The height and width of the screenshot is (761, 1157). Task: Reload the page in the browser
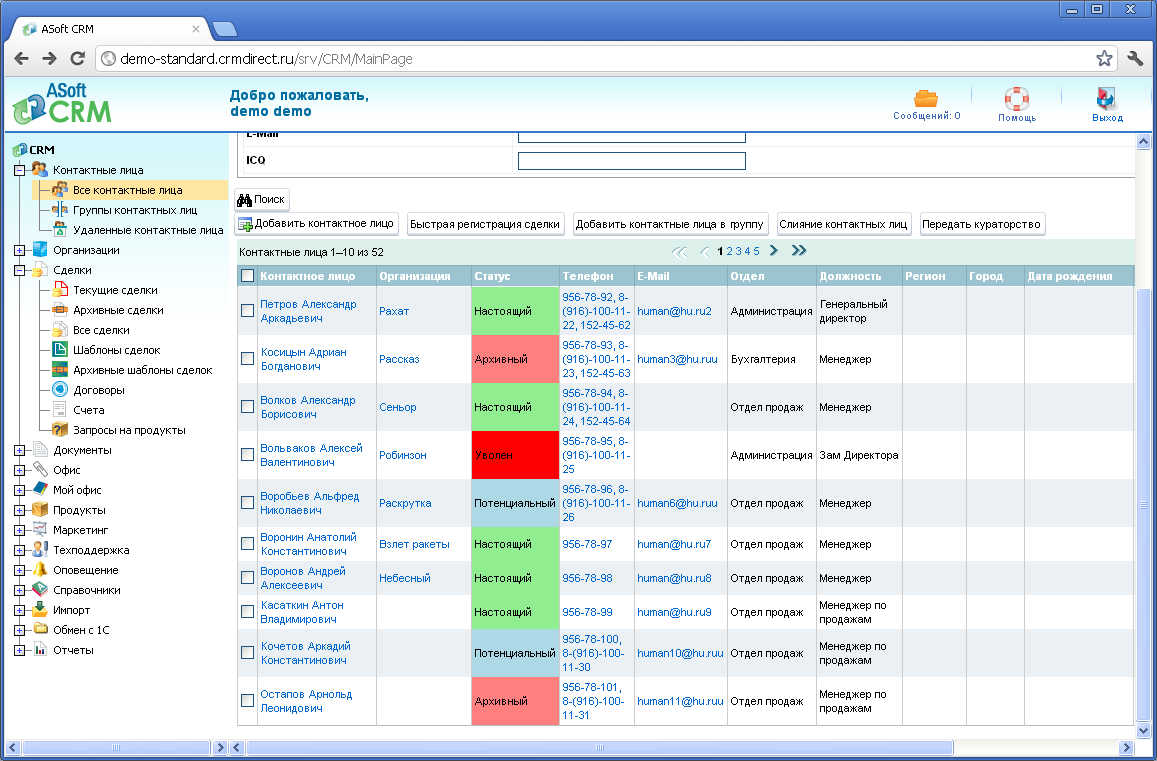pyautogui.click(x=77, y=58)
